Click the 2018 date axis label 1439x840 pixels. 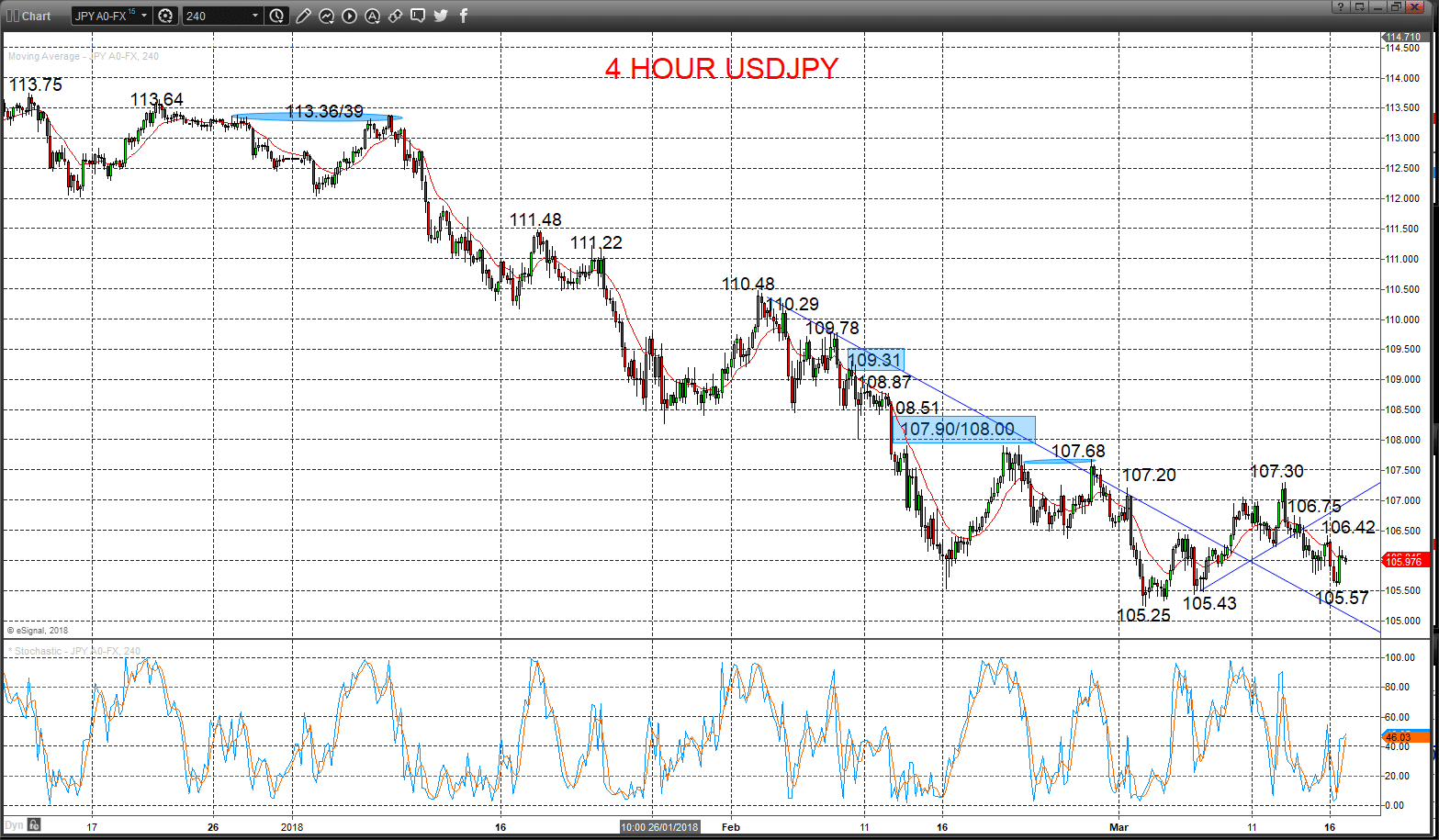pyautogui.click(x=291, y=826)
